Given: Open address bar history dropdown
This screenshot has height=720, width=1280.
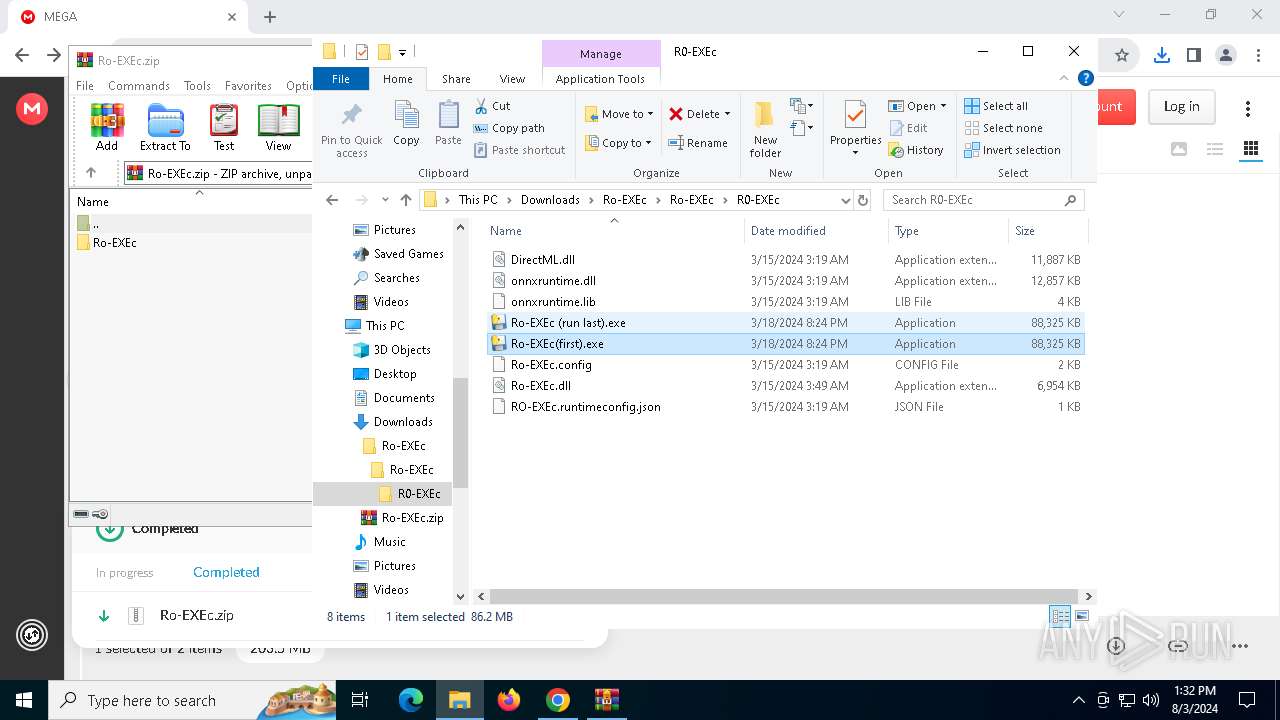Looking at the screenshot, I should pos(846,200).
